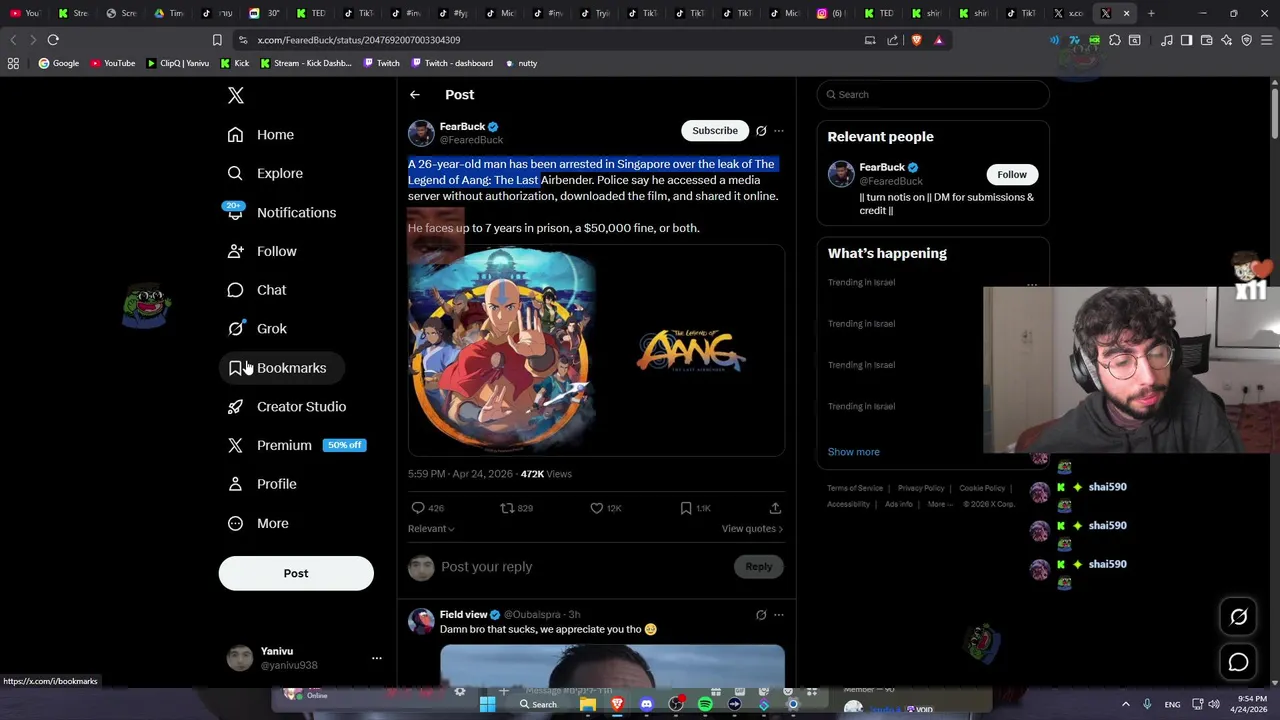
Task: Open Ads info footer link
Action: pyautogui.click(x=899, y=504)
